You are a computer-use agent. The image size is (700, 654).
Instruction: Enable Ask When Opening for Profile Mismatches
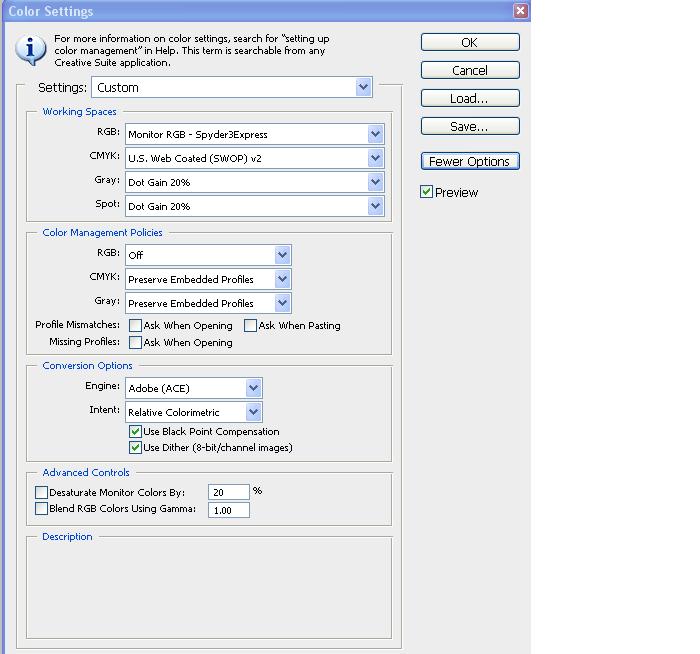[x=135, y=326]
